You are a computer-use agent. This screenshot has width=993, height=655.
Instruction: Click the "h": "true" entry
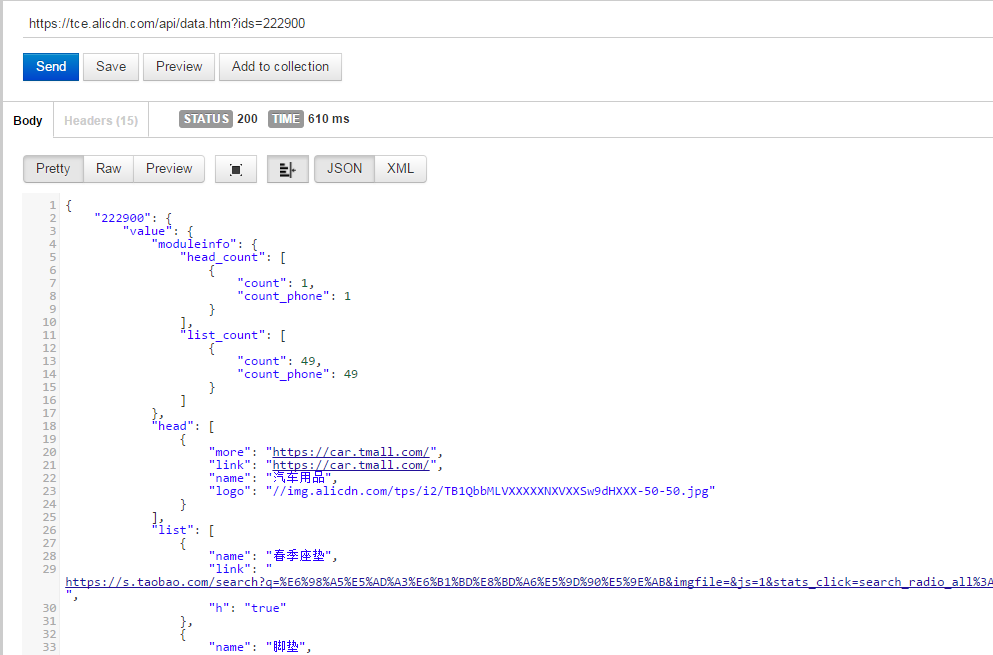coord(248,607)
